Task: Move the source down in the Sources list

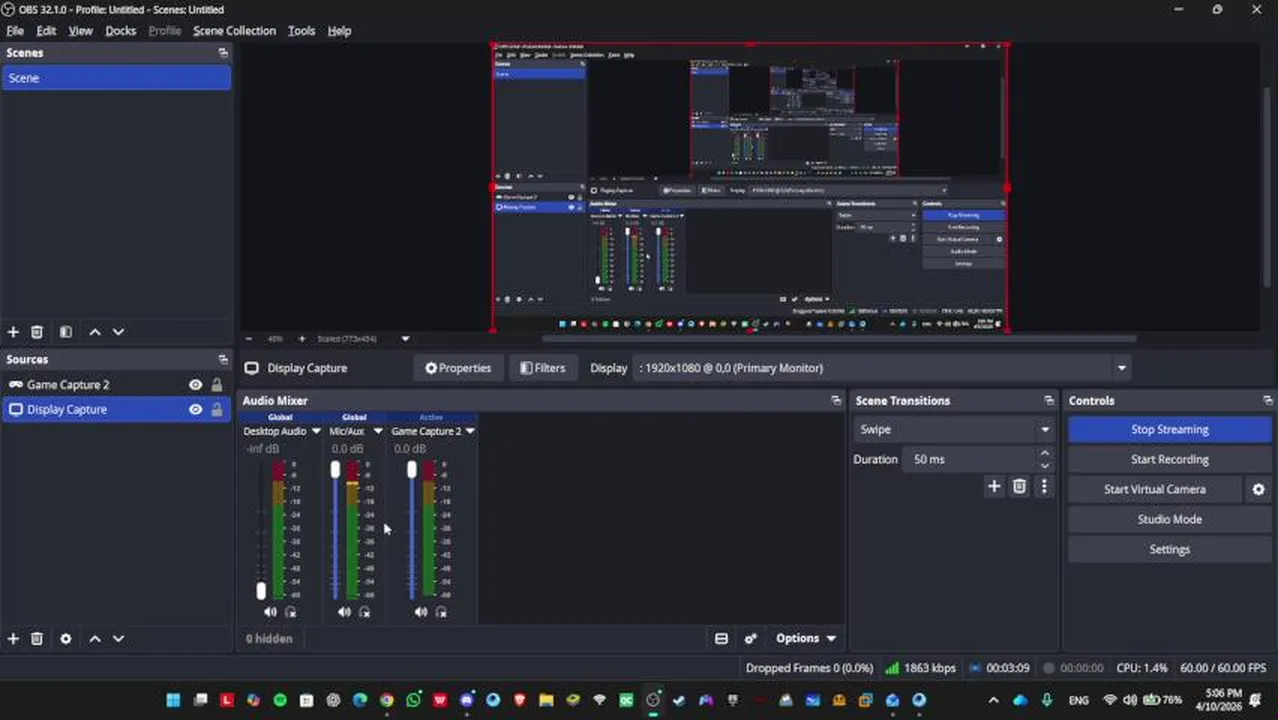Action: [x=118, y=638]
